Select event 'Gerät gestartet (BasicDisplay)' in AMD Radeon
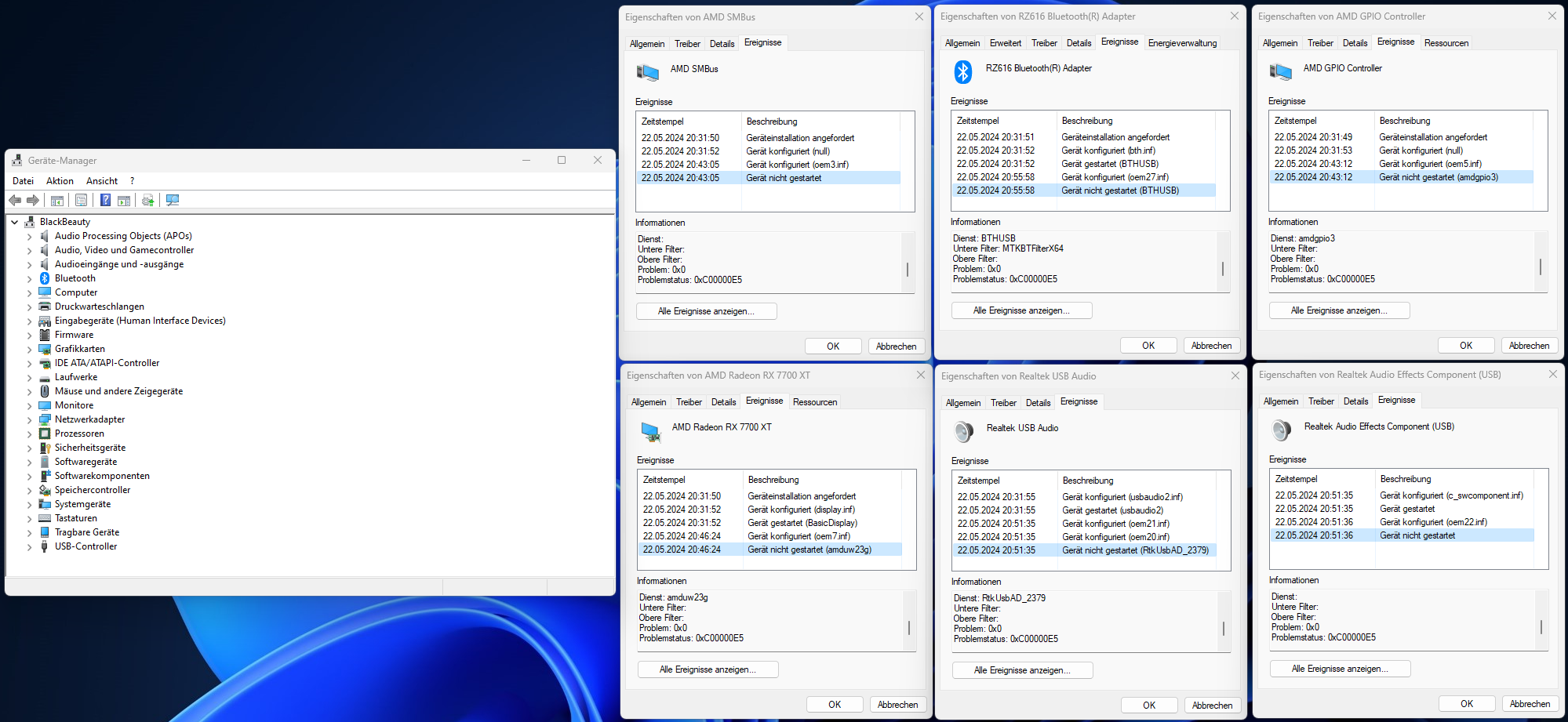Image resolution: width=1568 pixels, height=722 pixels. pyautogui.click(x=771, y=523)
